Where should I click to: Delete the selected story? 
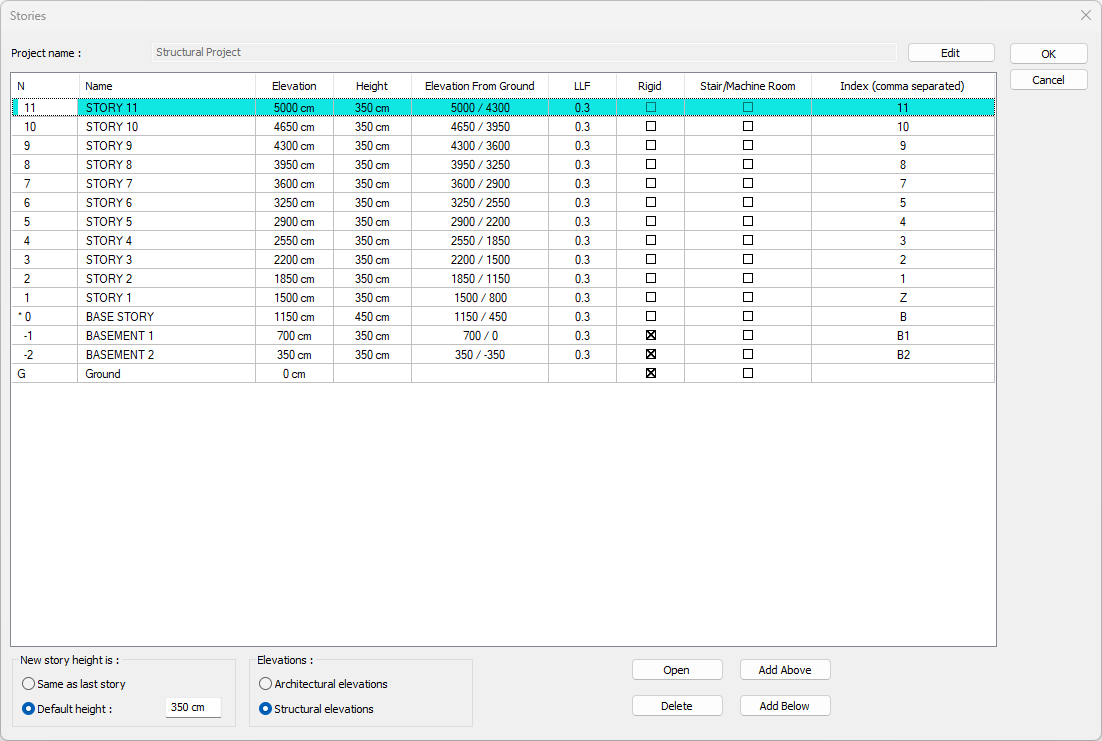click(x=677, y=706)
